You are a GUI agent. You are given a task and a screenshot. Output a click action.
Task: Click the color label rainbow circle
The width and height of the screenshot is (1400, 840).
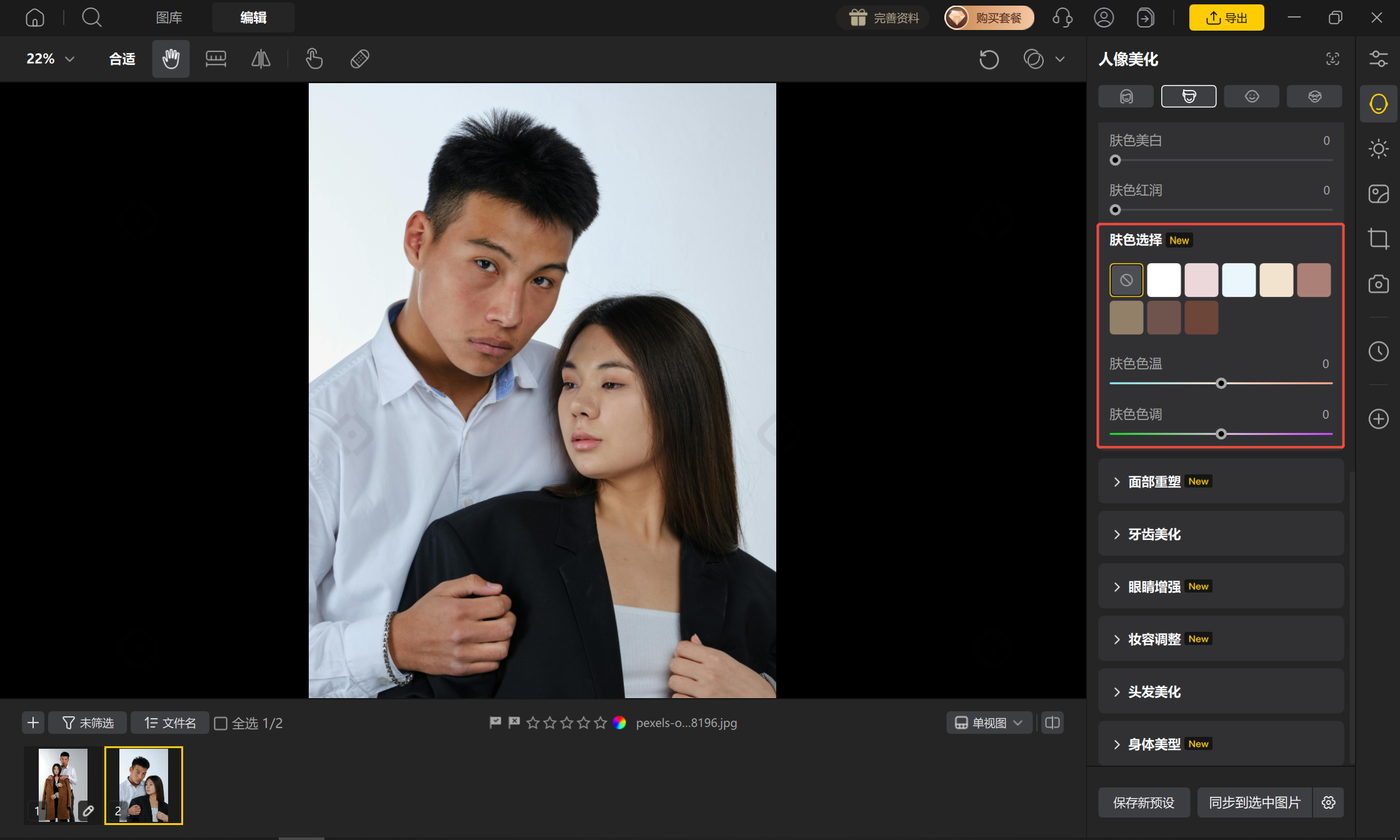coord(619,722)
